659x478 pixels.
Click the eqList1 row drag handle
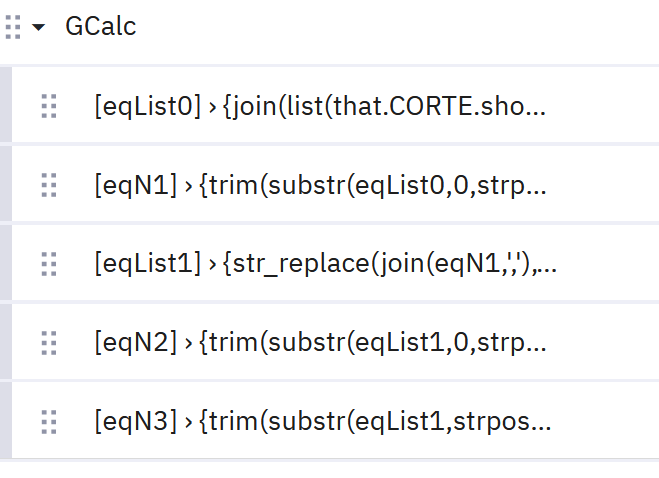tap(49, 264)
